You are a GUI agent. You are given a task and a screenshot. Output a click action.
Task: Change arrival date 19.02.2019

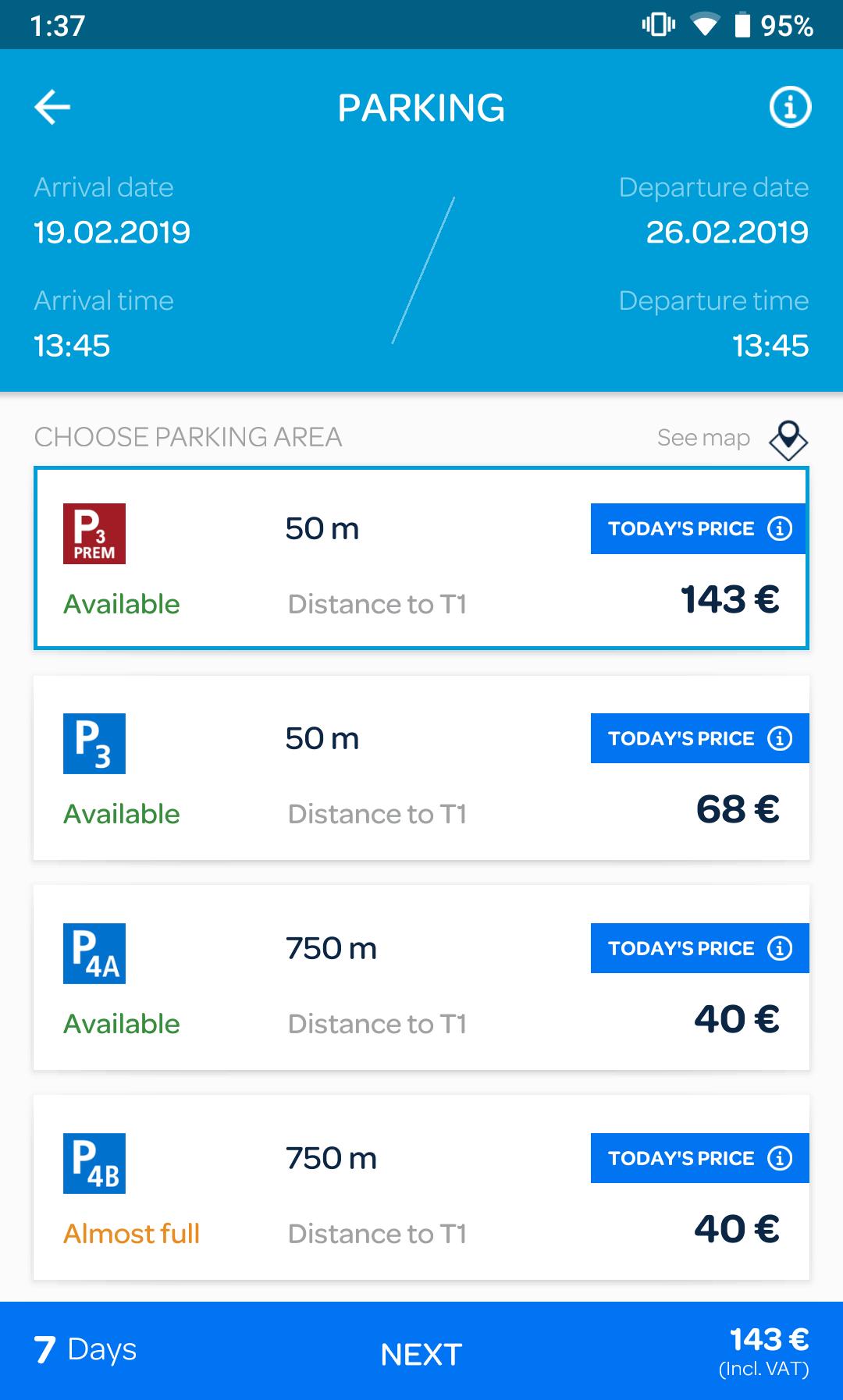[112, 233]
